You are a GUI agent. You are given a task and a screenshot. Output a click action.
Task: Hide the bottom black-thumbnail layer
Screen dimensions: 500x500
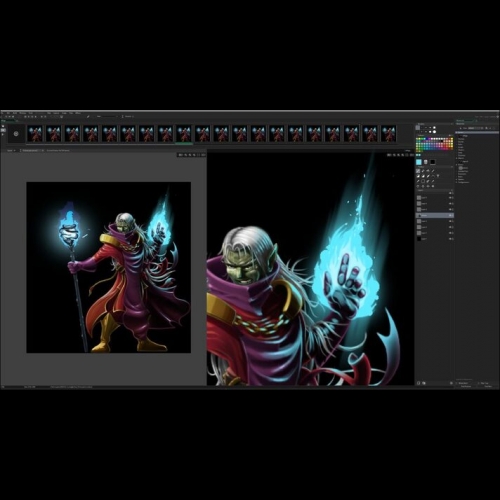click(450, 239)
